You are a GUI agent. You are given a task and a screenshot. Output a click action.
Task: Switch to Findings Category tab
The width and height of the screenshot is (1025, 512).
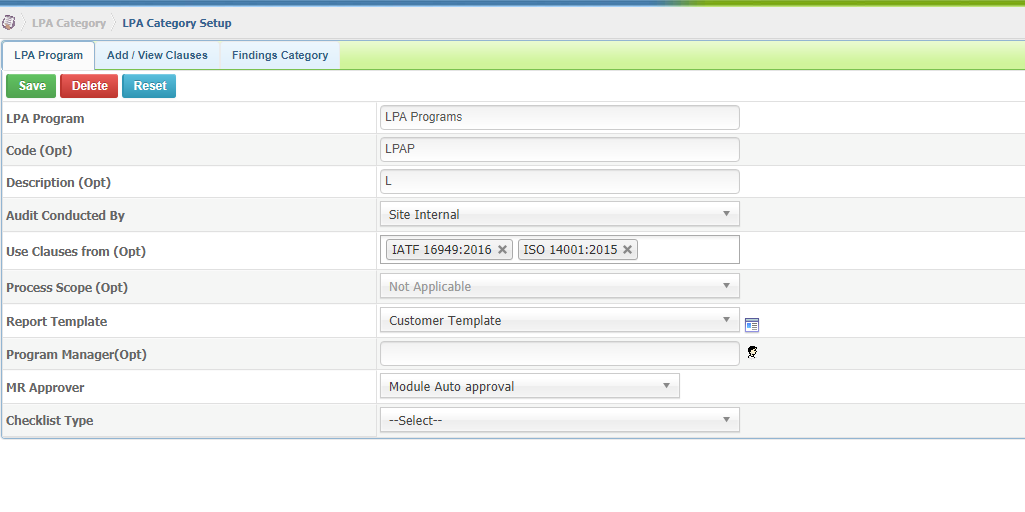pyautogui.click(x=280, y=56)
